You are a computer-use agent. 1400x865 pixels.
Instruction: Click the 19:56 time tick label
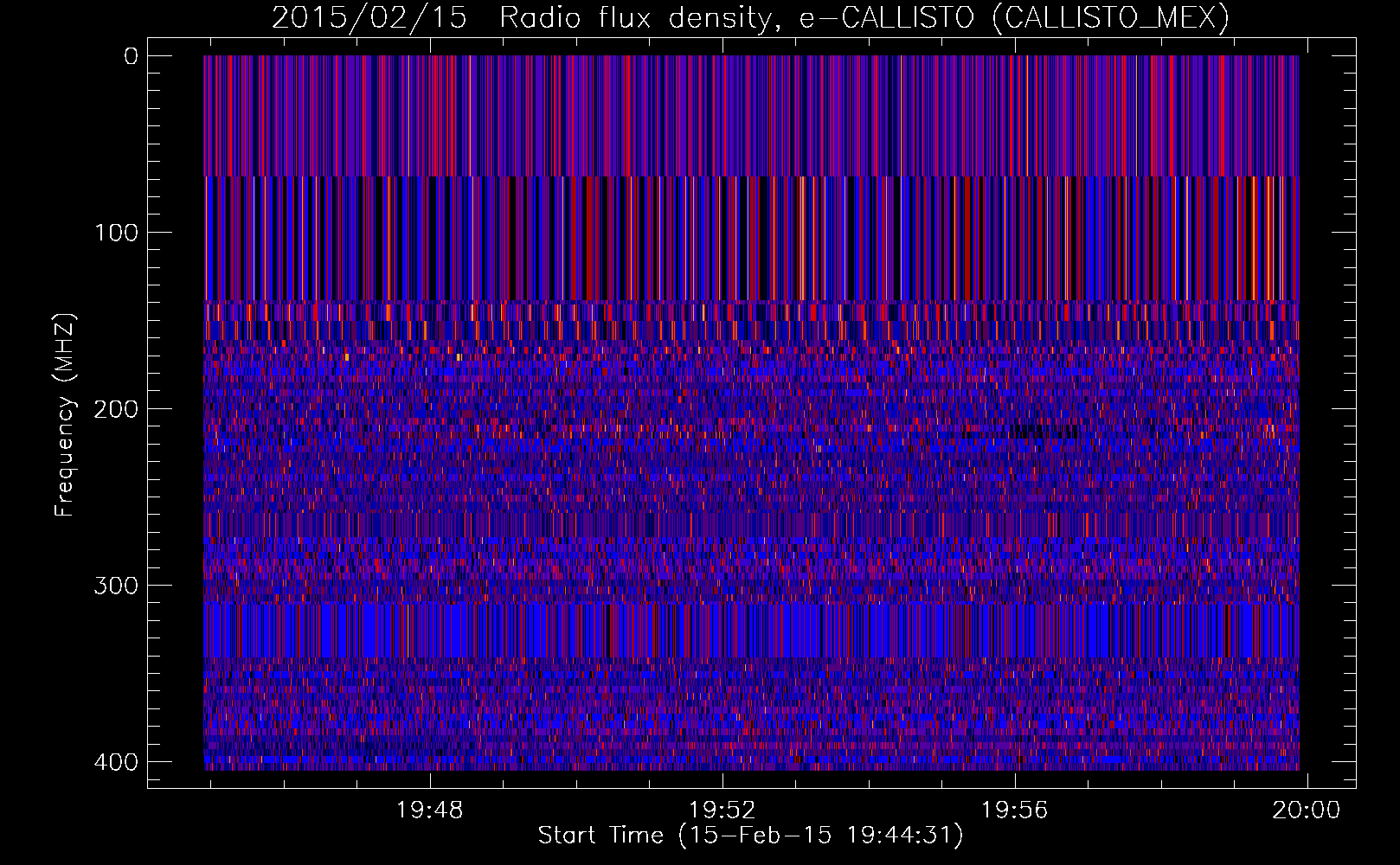(x=1014, y=810)
